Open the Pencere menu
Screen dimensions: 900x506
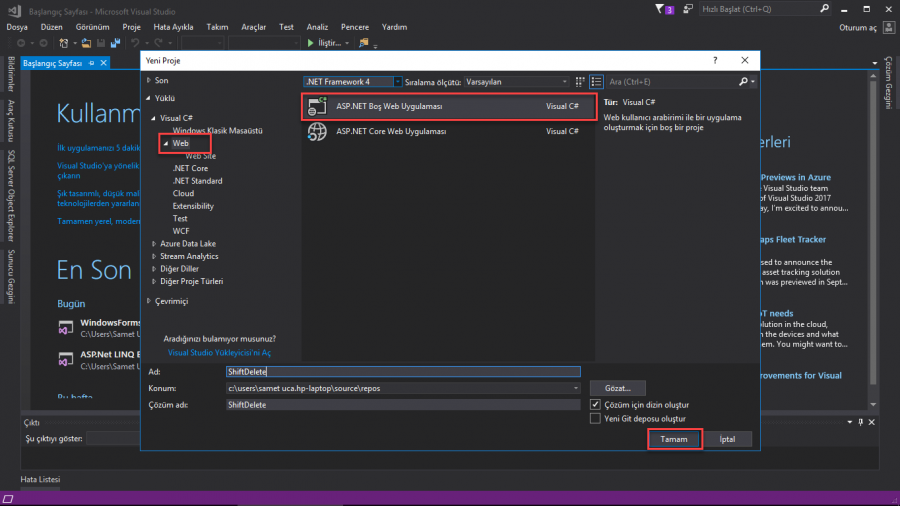pos(355,27)
